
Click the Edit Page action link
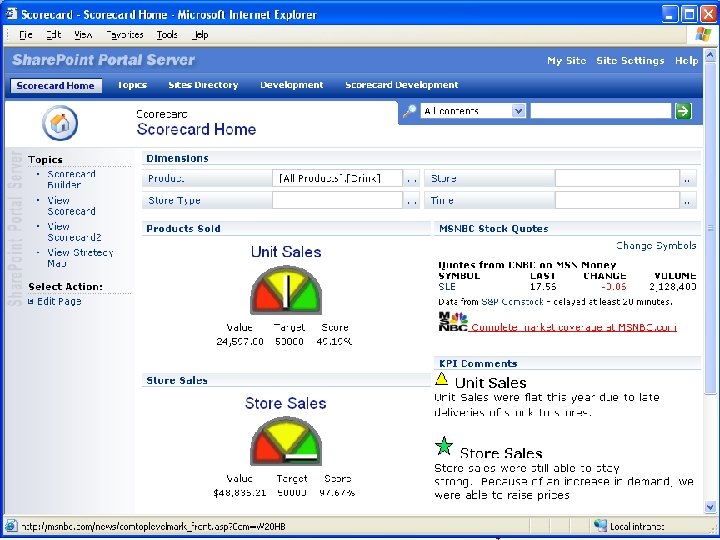point(59,301)
